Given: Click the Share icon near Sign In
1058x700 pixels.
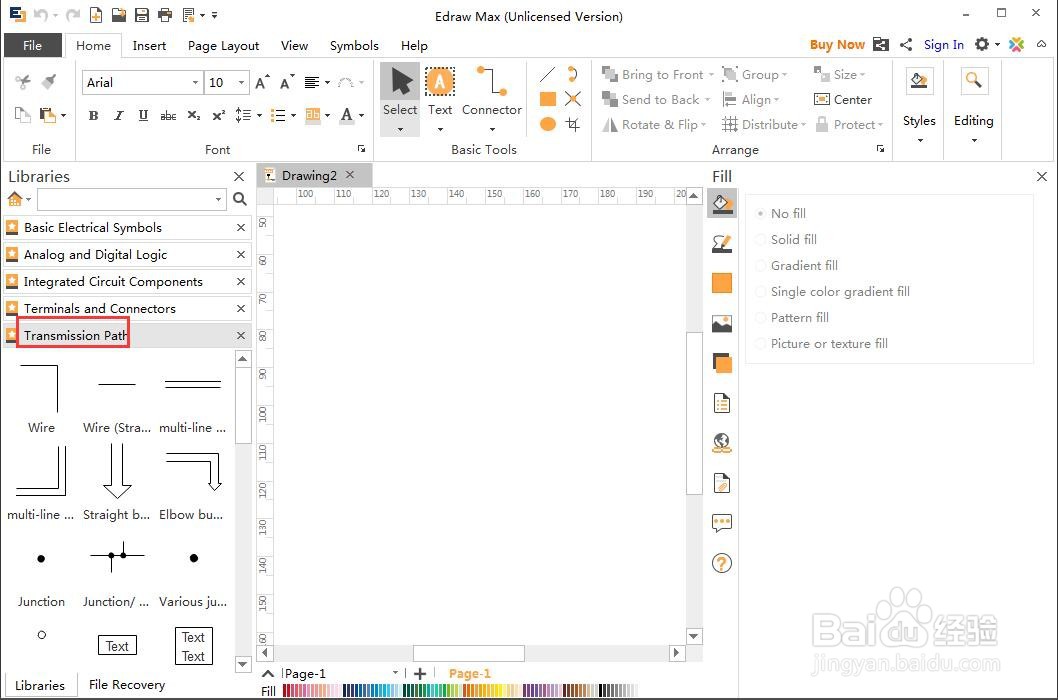Looking at the screenshot, I should [x=906, y=45].
